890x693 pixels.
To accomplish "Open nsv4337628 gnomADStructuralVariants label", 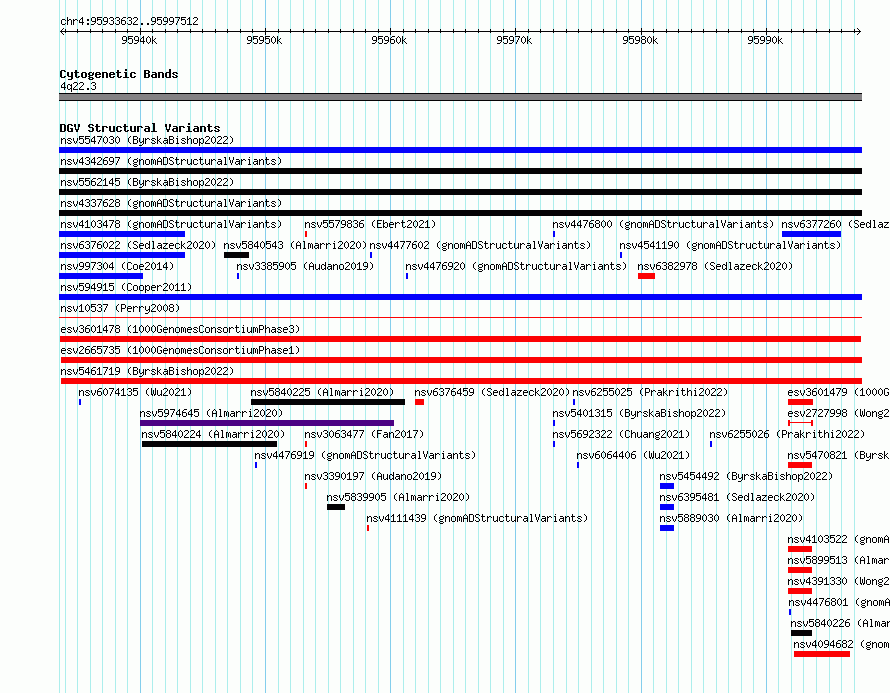I will pyautogui.click(x=171, y=203).
